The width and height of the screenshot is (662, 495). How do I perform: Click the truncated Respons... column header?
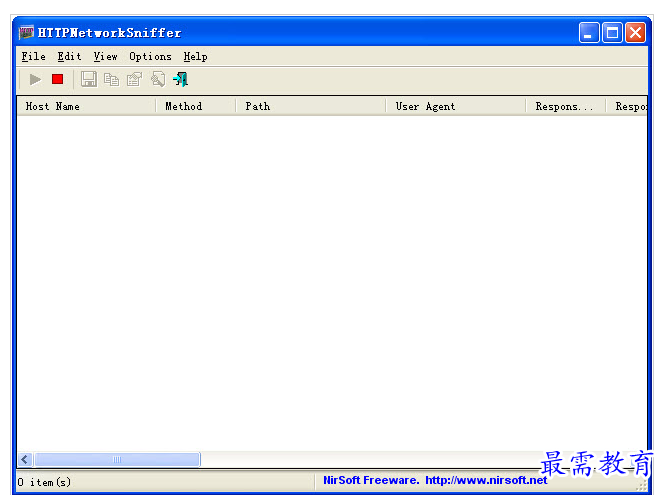pos(566,106)
